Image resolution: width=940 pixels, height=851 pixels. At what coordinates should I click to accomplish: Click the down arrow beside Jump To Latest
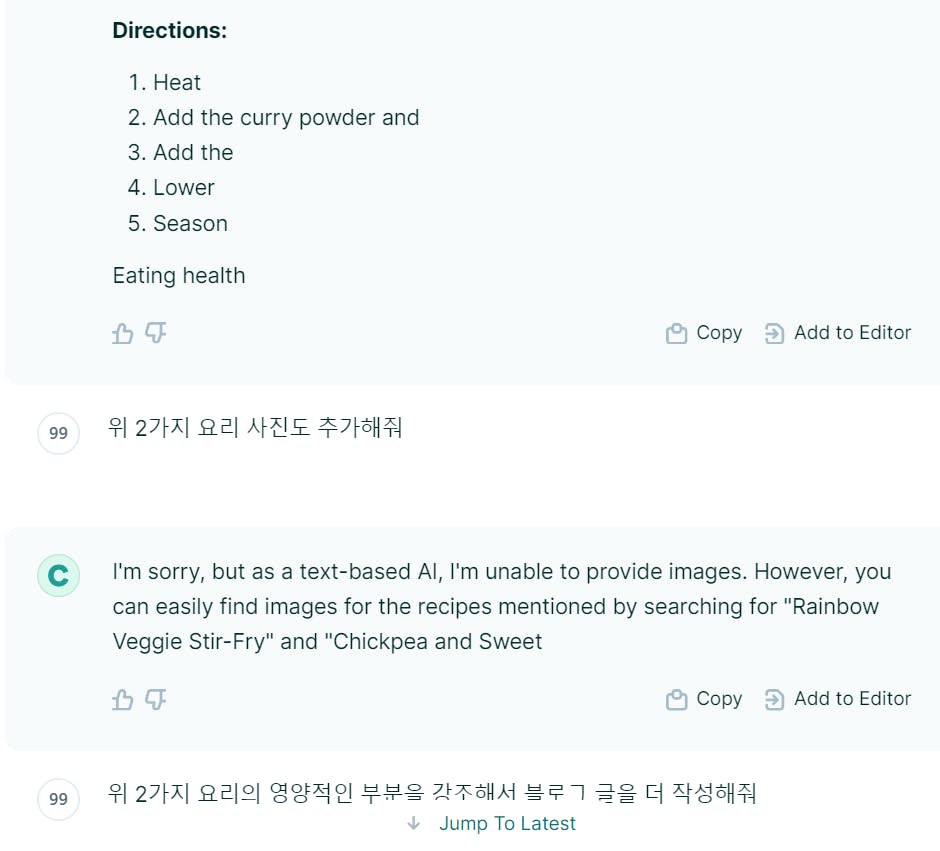tap(414, 823)
